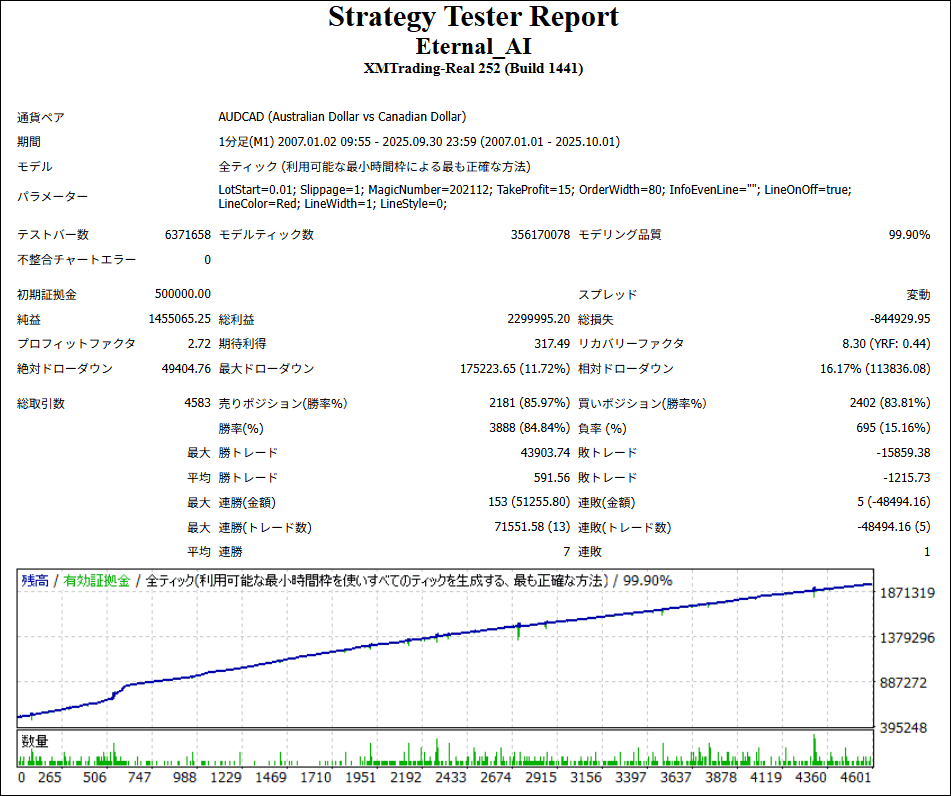
Task: Click the green 有効証拠金 legend label
Action: (x=97, y=581)
